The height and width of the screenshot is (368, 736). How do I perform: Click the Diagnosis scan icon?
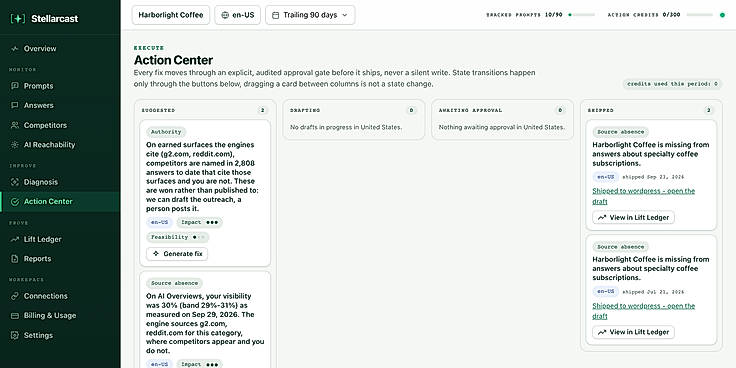(15, 182)
